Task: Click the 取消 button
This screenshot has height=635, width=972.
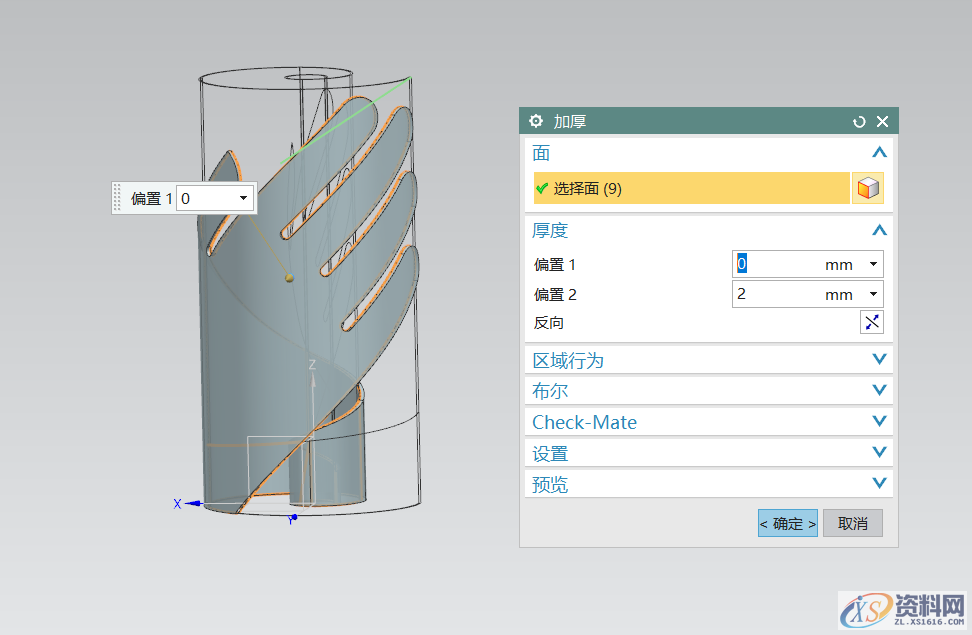Action: (x=852, y=523)
